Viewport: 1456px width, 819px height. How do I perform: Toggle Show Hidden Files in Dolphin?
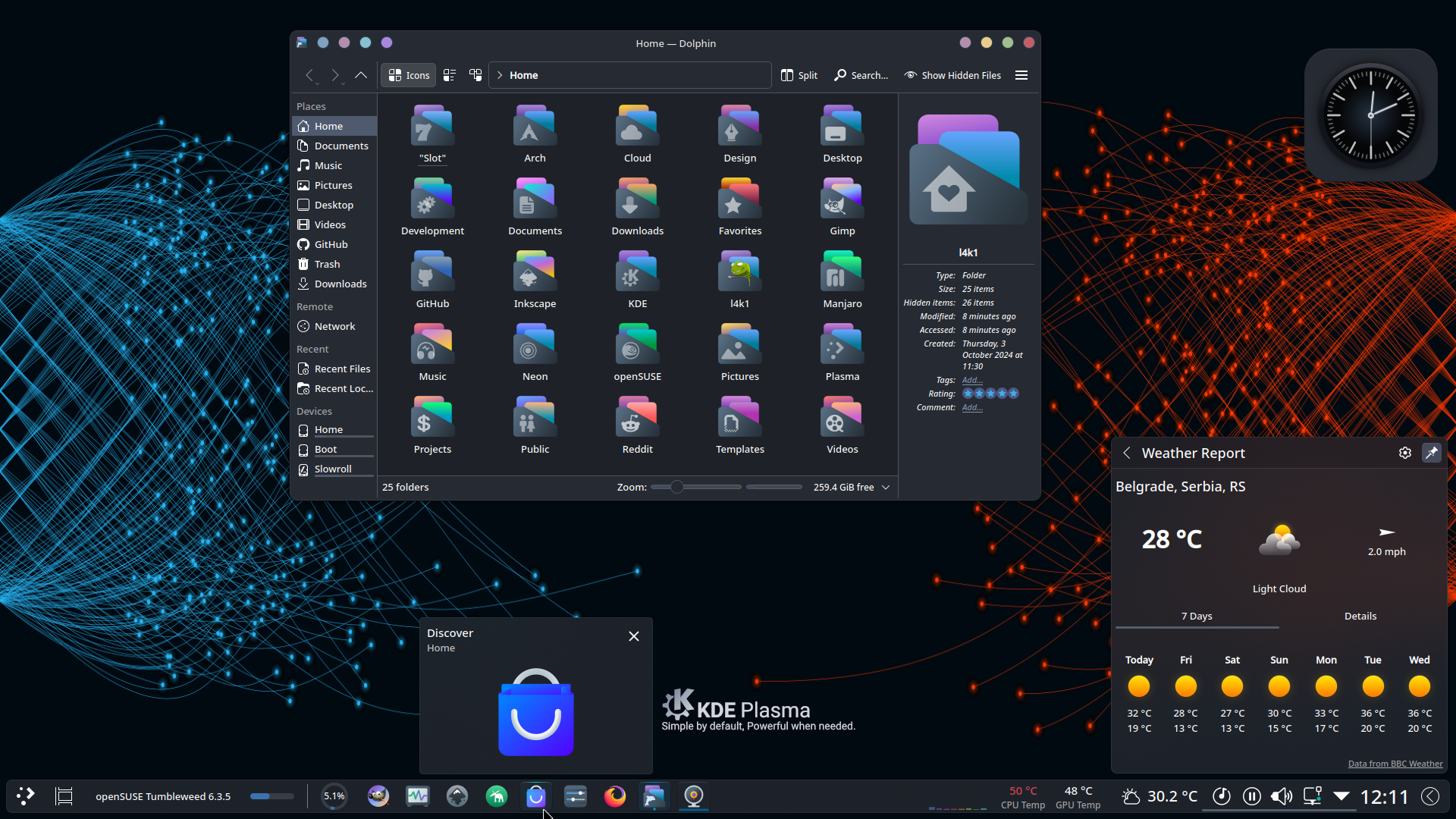click(952, 75)
